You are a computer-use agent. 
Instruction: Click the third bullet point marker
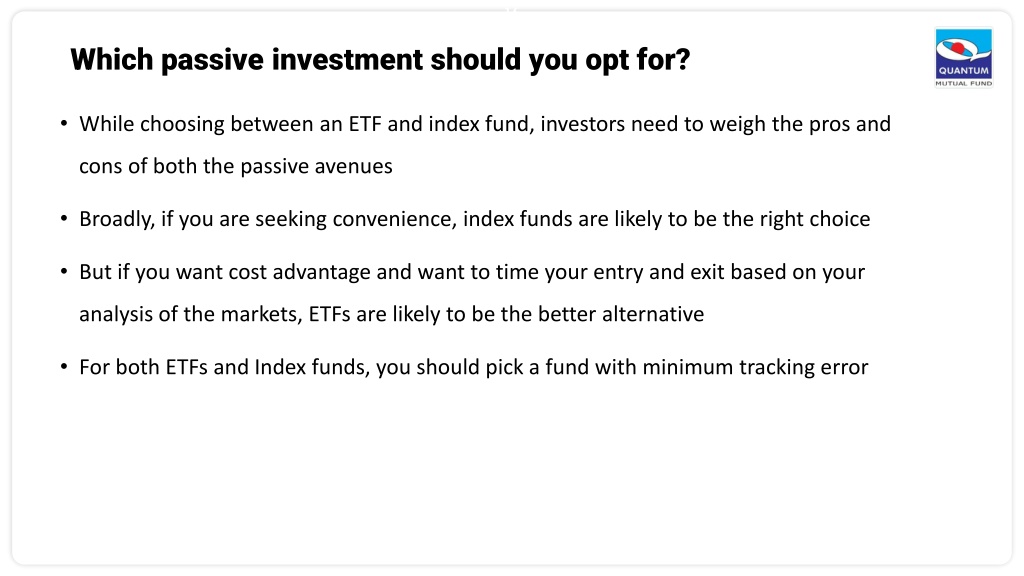64,271
